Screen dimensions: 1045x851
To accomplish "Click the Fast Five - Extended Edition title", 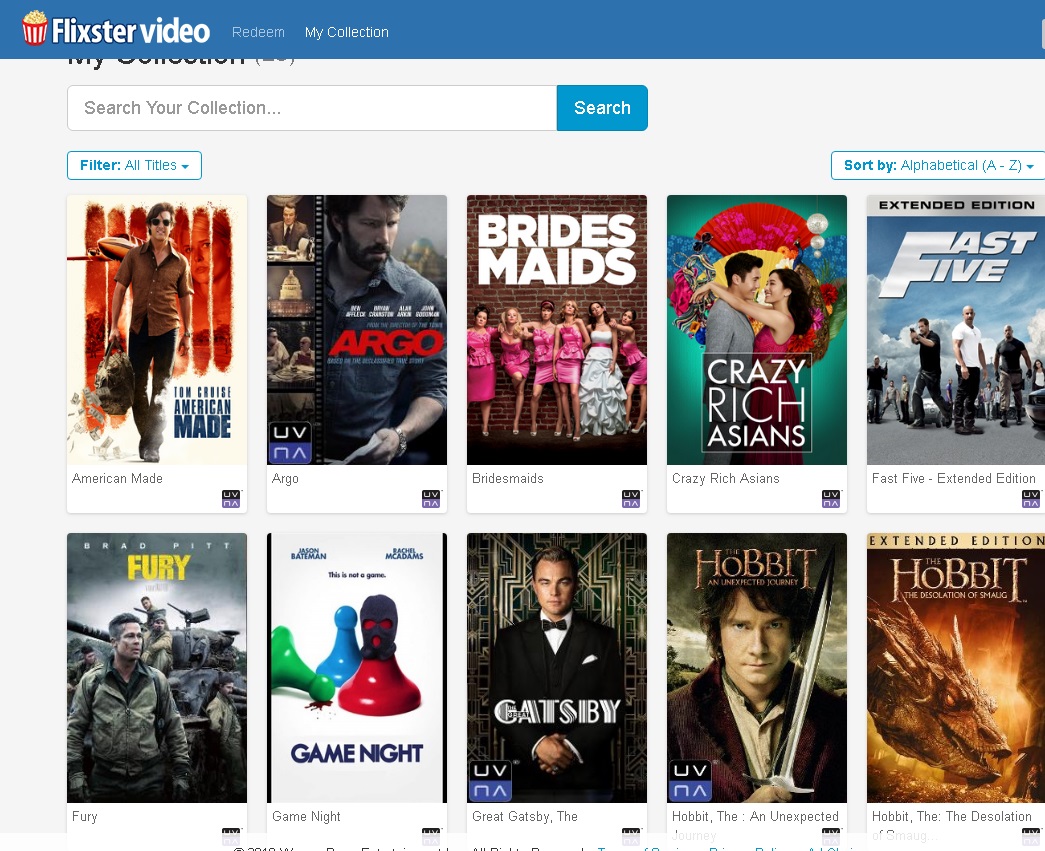I will tap(954, 478).
